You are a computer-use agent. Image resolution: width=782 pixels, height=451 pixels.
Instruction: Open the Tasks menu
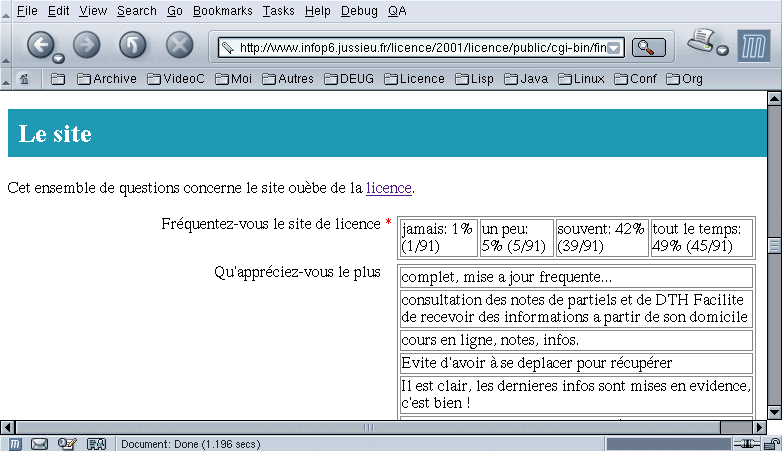coord(278,10)
